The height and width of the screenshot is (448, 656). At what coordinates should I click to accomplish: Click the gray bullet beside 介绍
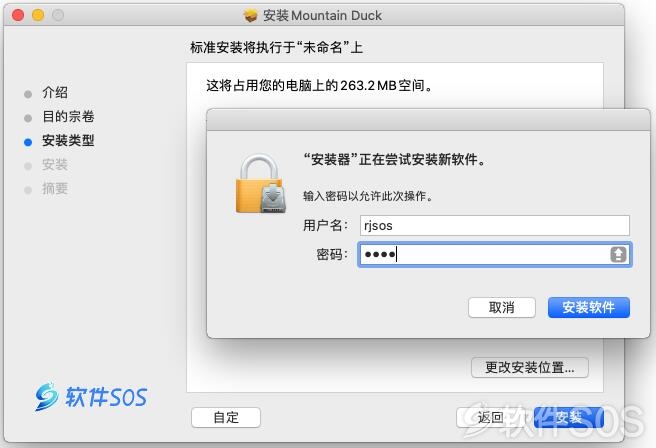pos(28,94)
